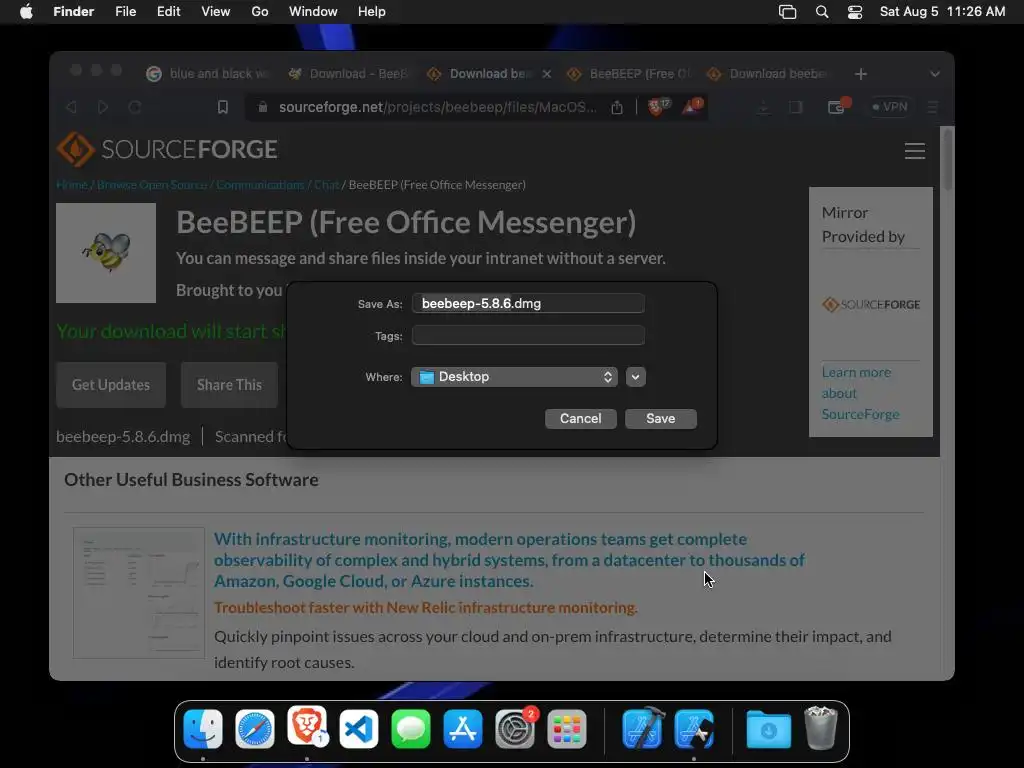1024x768 pixels.
Task: Click 'Learn more about SourceForge' link
Action: 860,393
